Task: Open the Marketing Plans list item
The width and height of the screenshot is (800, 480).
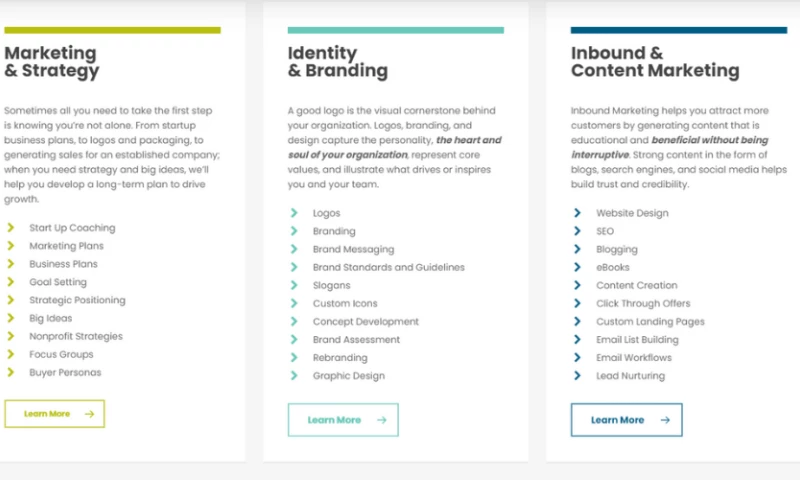Action: coord(66,246)
